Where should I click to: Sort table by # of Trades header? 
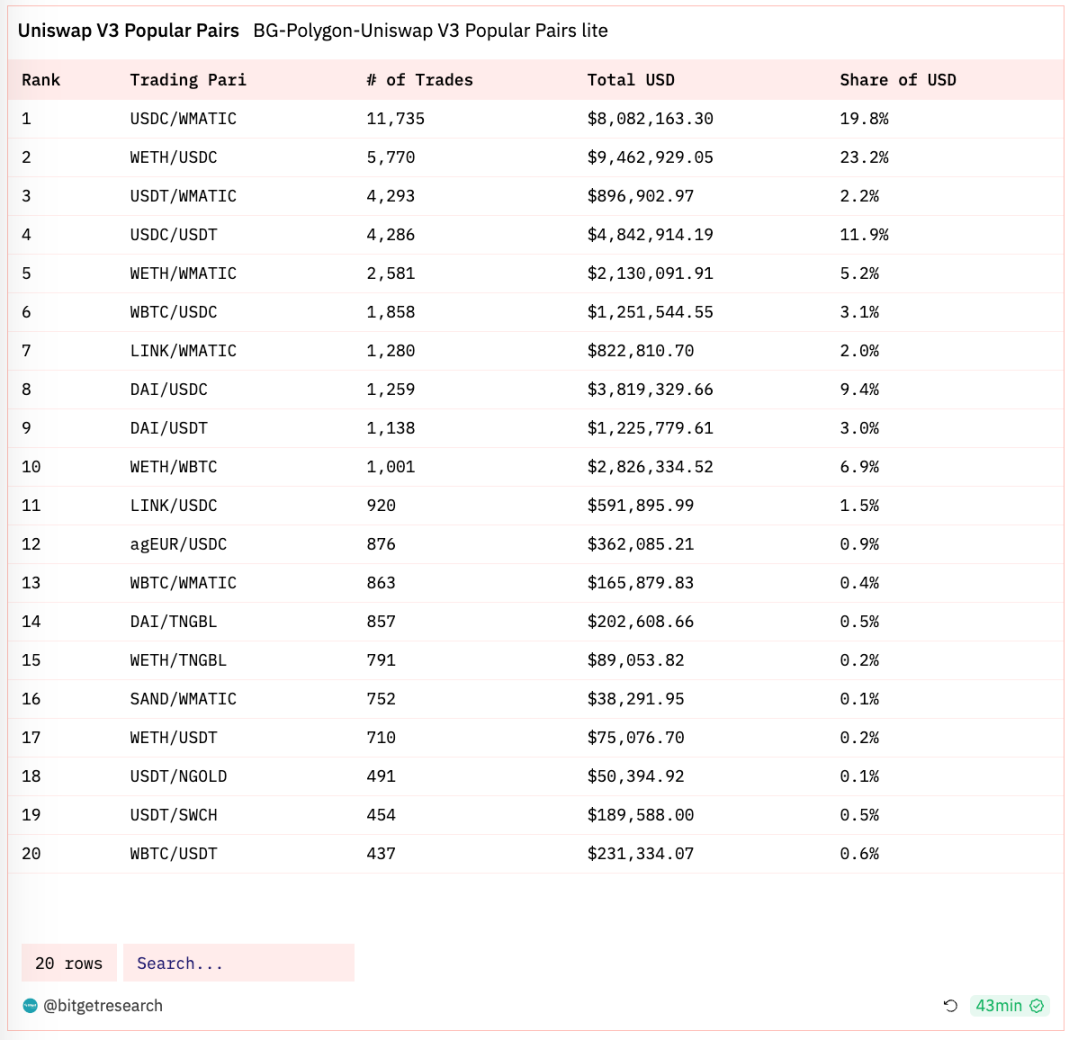tap(419, 80)
